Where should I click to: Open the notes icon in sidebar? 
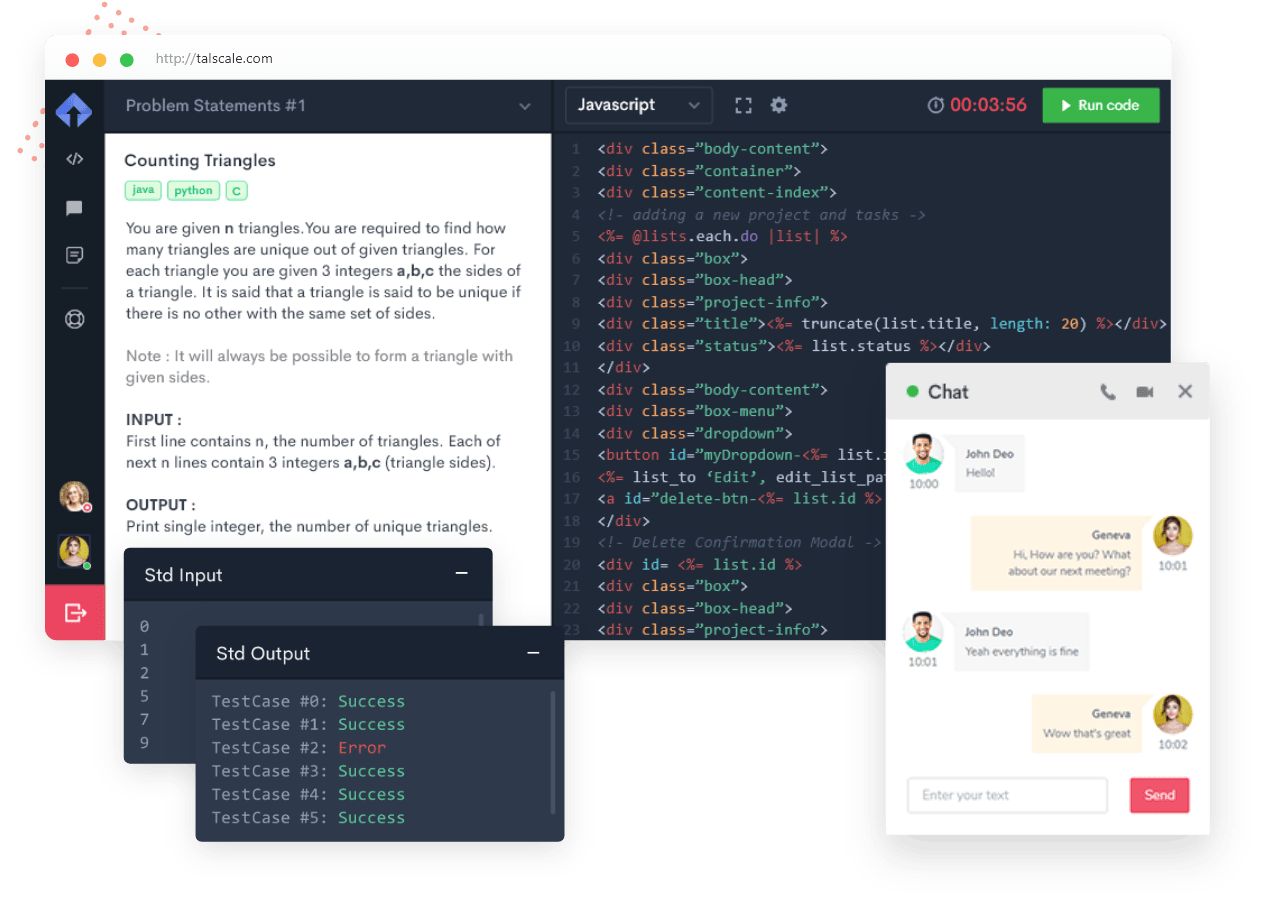74,256
